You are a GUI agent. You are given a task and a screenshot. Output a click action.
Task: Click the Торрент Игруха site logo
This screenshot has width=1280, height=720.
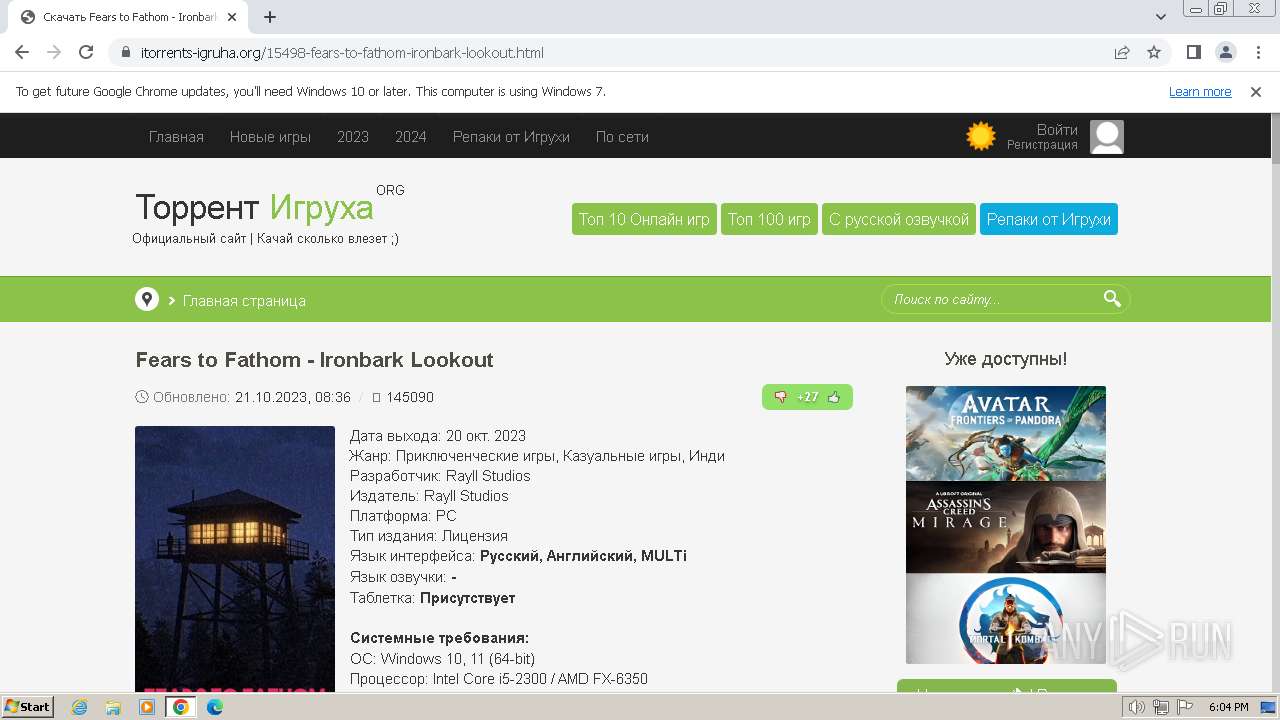click(255, 207)
